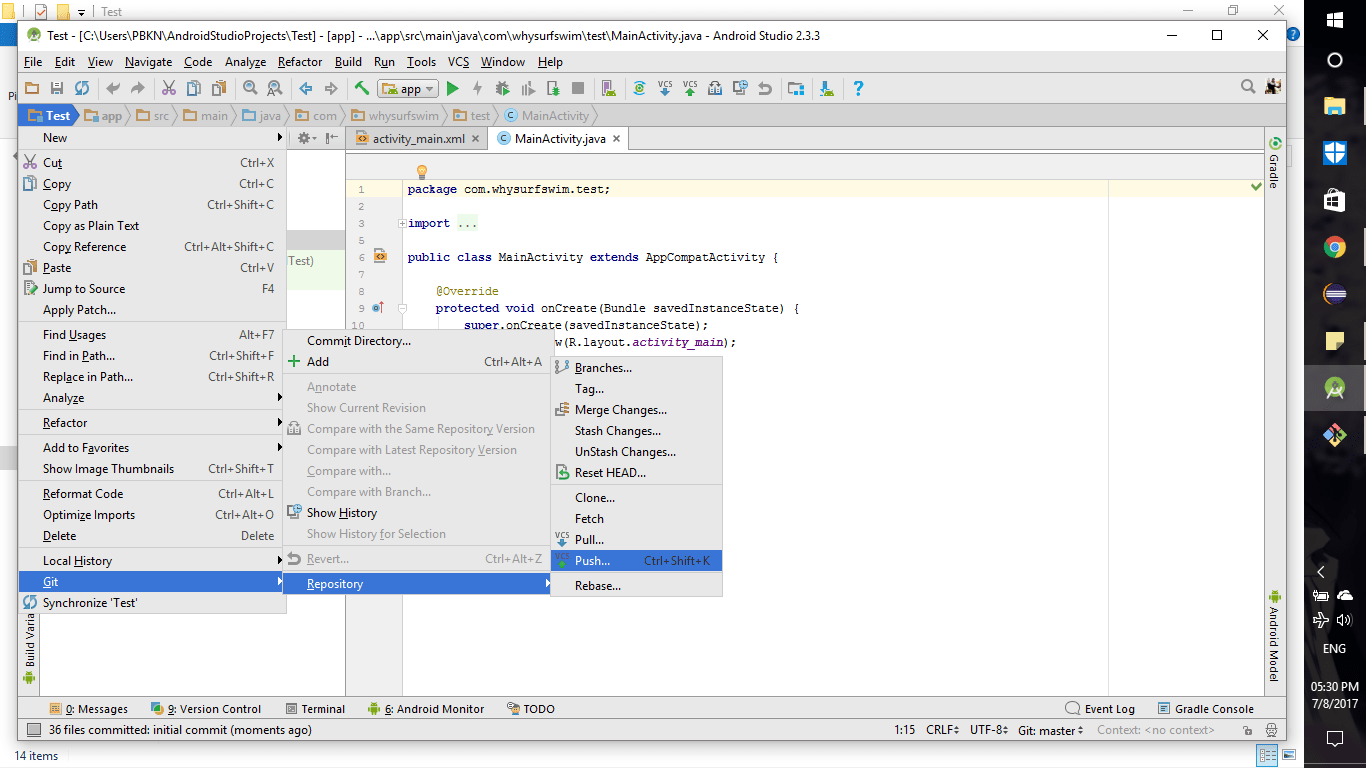Commit changes via the VCS up-arrow icon

[x=689, y=88]
